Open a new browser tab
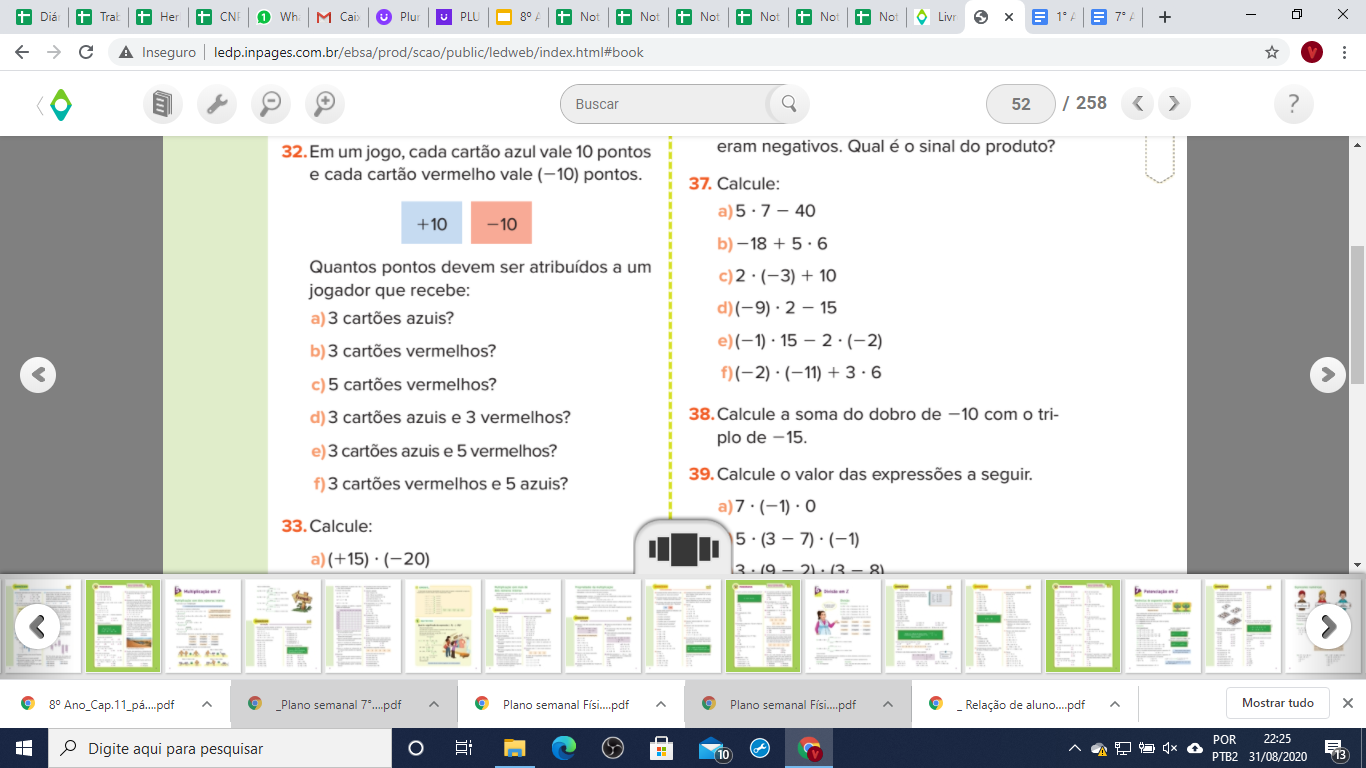The height and width of the screenshot is (768, 1366). pos(1164,17)
